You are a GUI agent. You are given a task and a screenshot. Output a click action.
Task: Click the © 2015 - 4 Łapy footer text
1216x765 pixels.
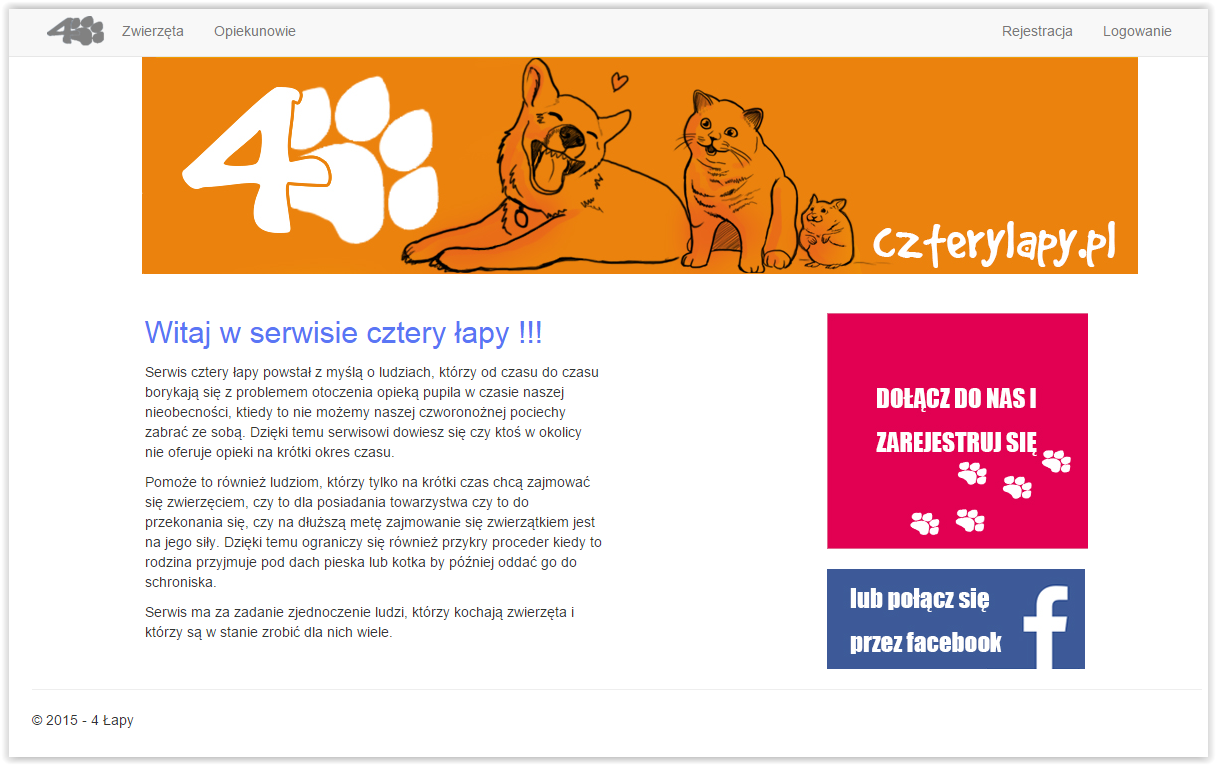pos(83,720)
